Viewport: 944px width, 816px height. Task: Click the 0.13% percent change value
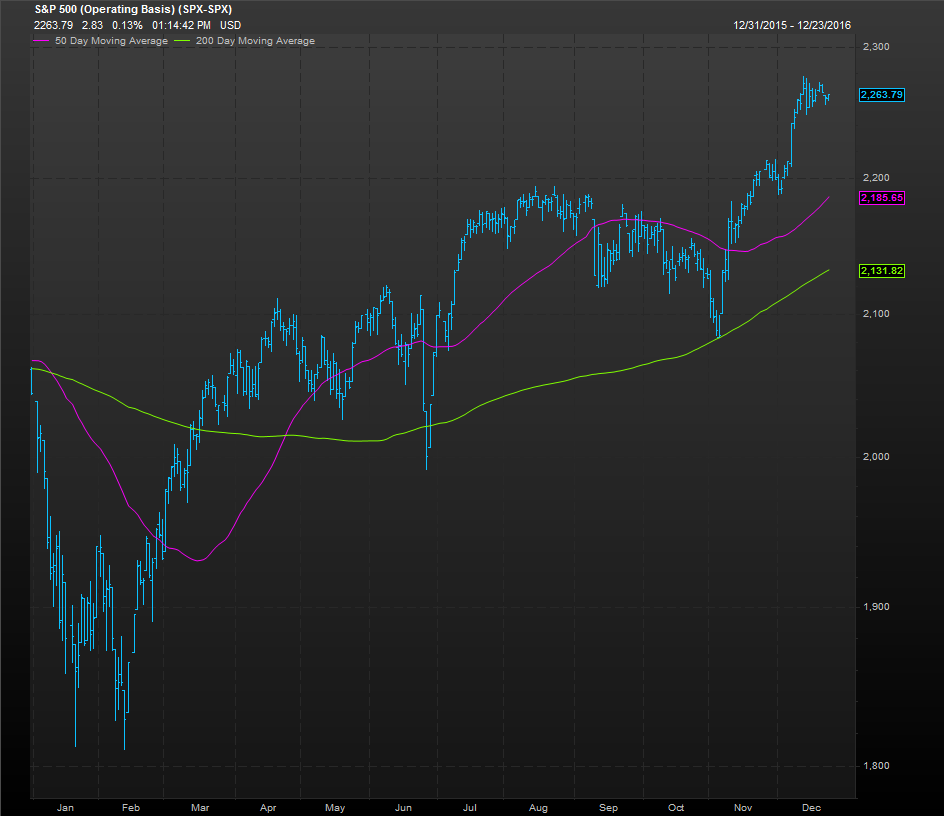pyautogui.click(x=127, y=25)
